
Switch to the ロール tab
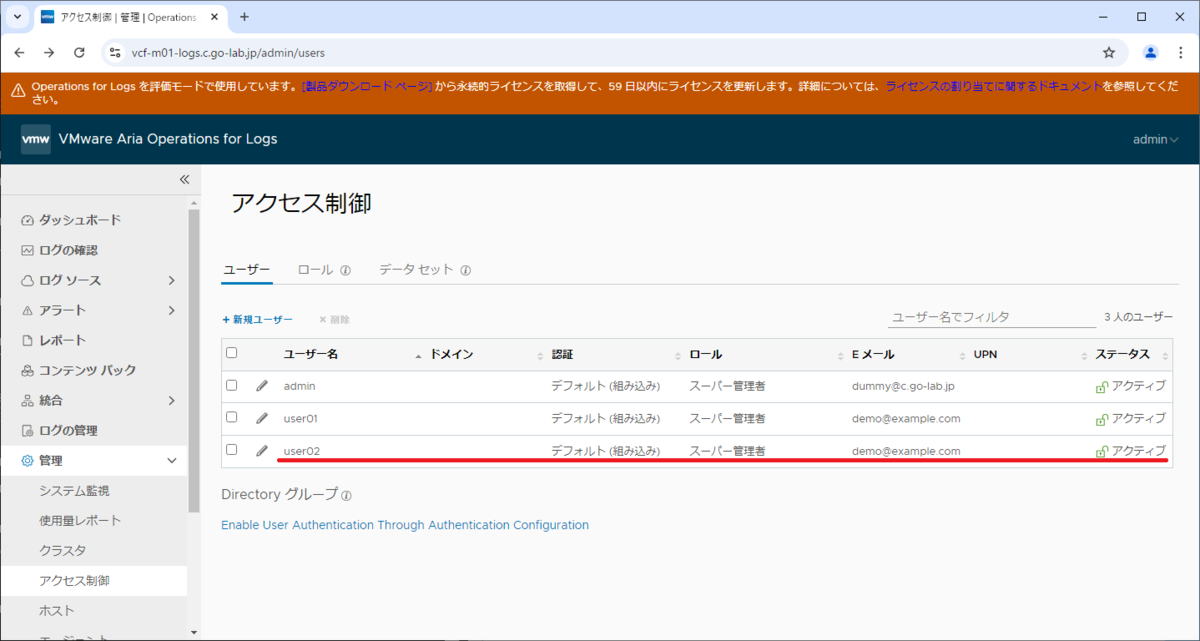(x=315, y=270)
